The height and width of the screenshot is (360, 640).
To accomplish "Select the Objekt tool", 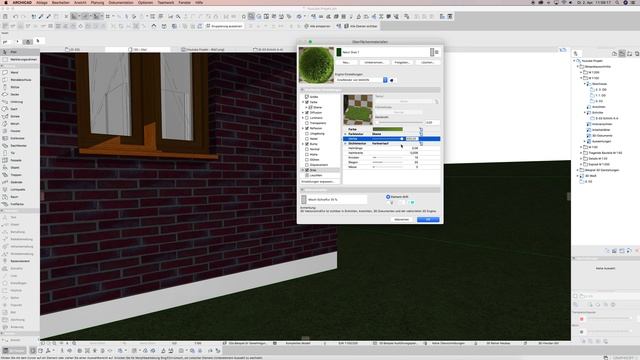I will coord(19,167).
